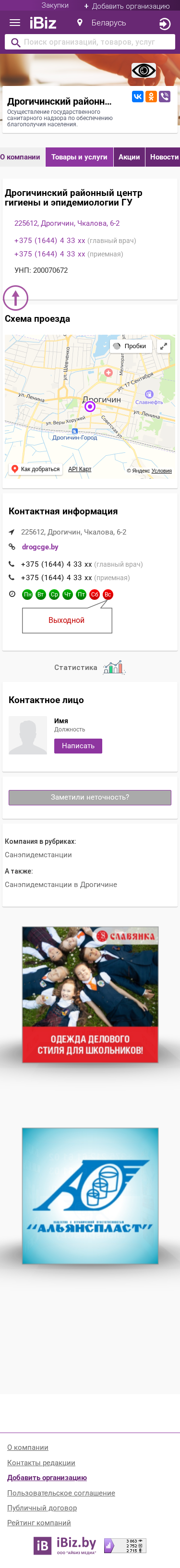This screenshot has width=180, height=1568.
Task: Open the drogcge.by website link
Action: [40, 547]
